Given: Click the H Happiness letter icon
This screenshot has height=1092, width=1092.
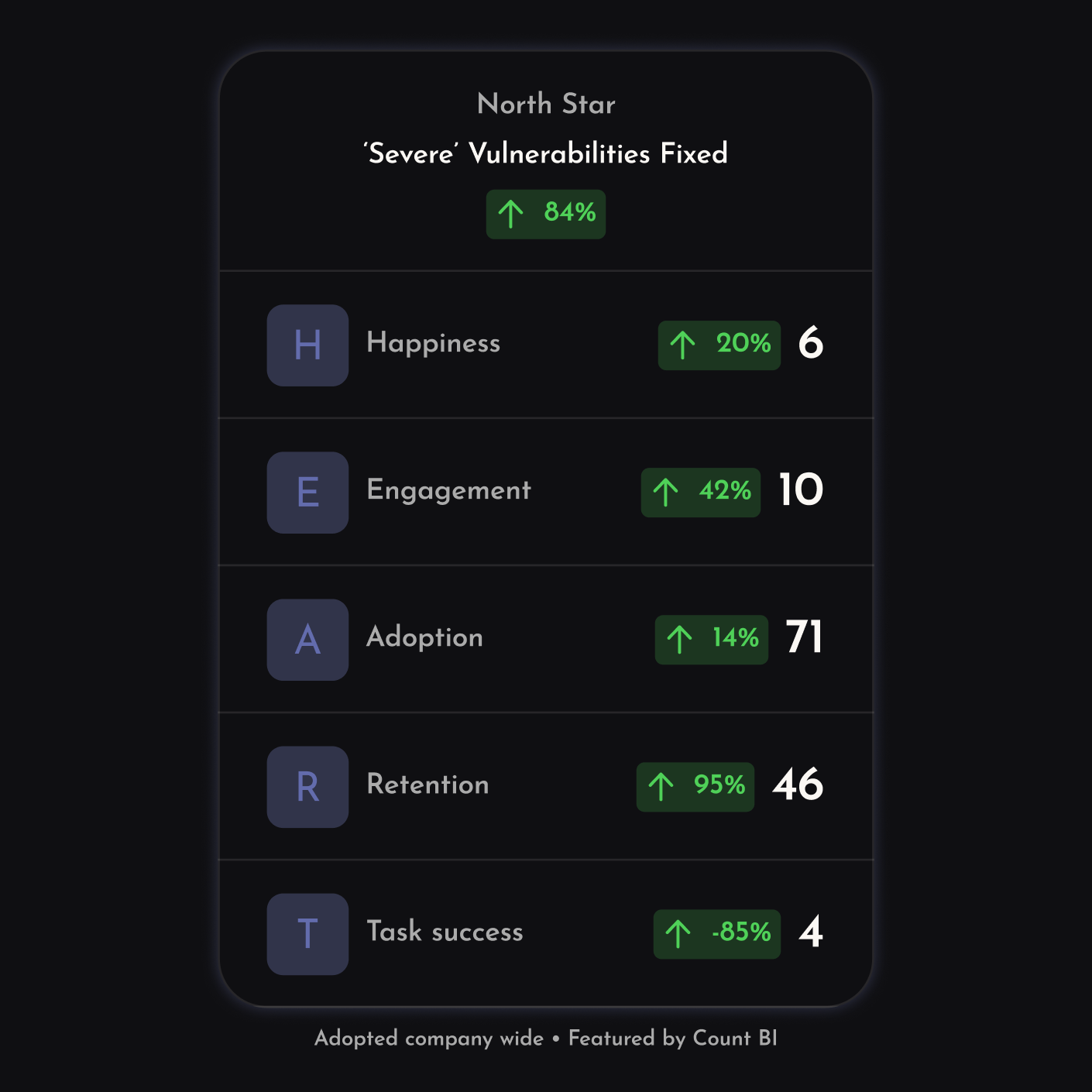Looking at the screenshot, I should click(x=307, y=345).
